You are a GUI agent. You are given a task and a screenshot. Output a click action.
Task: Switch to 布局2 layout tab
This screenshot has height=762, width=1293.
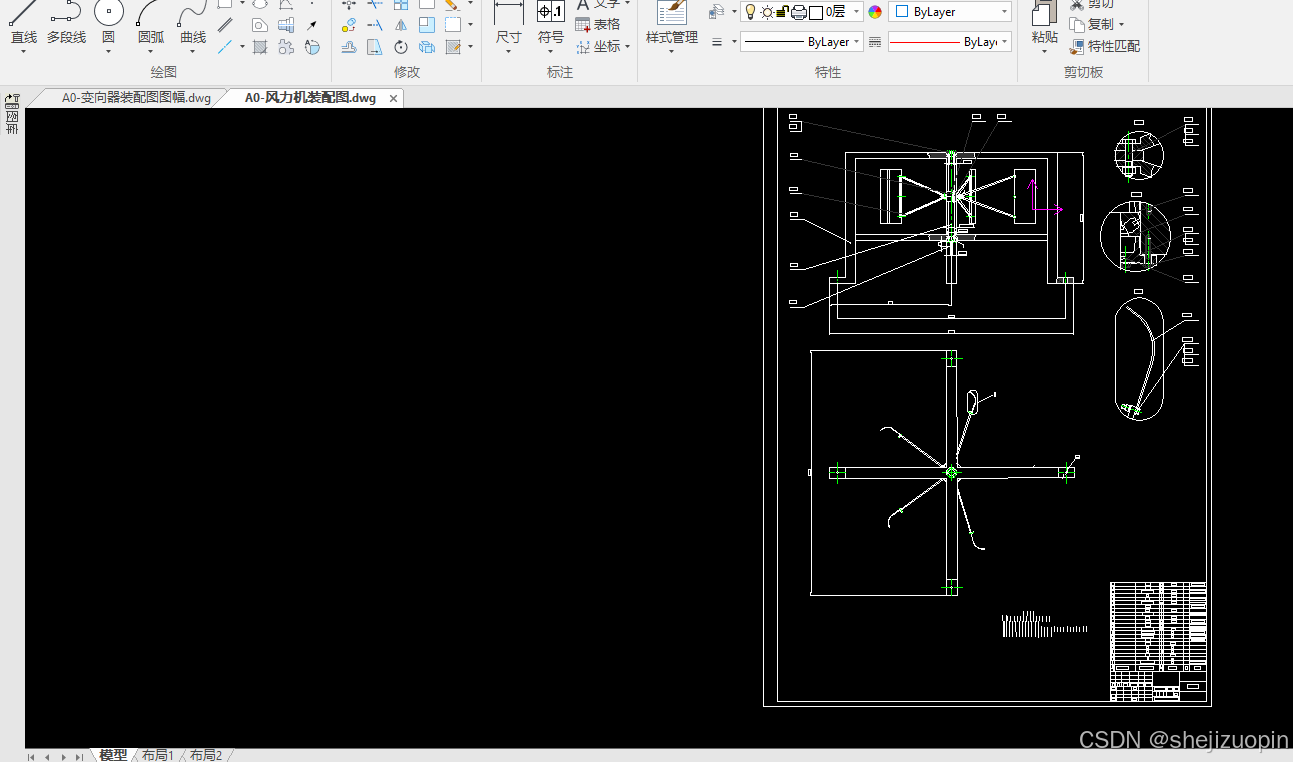click(x=206, y=755)
